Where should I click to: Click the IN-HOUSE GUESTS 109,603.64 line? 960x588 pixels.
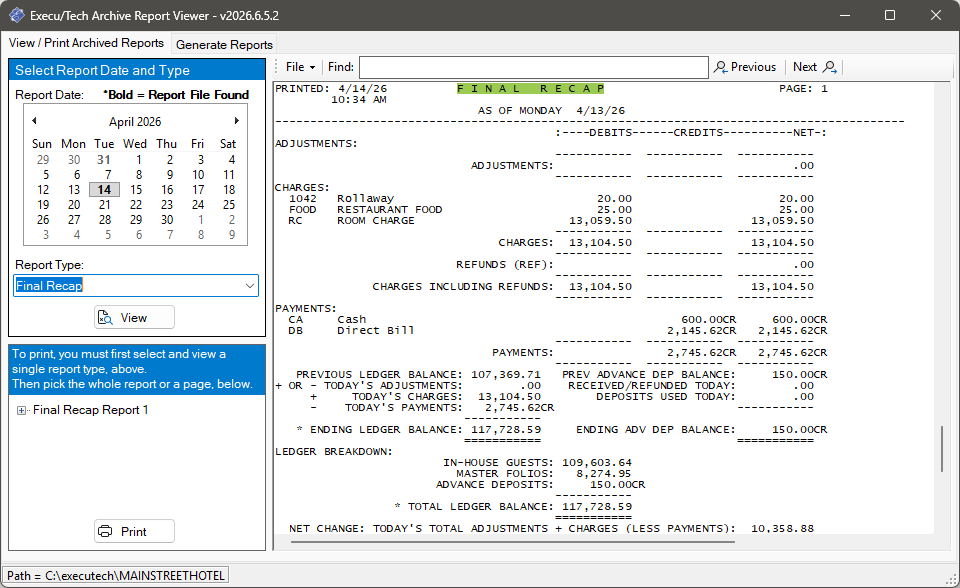click(x=538, y=463)
